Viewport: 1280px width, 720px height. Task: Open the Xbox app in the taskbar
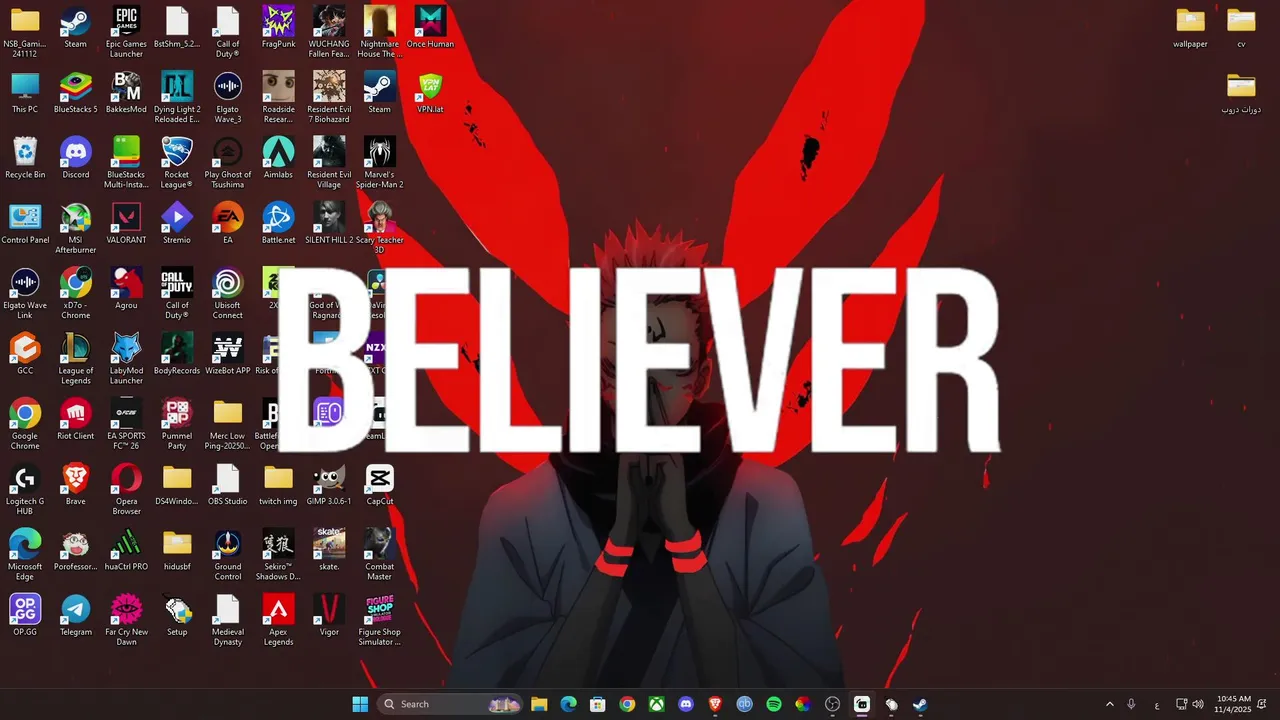click(x=657, y=704)
